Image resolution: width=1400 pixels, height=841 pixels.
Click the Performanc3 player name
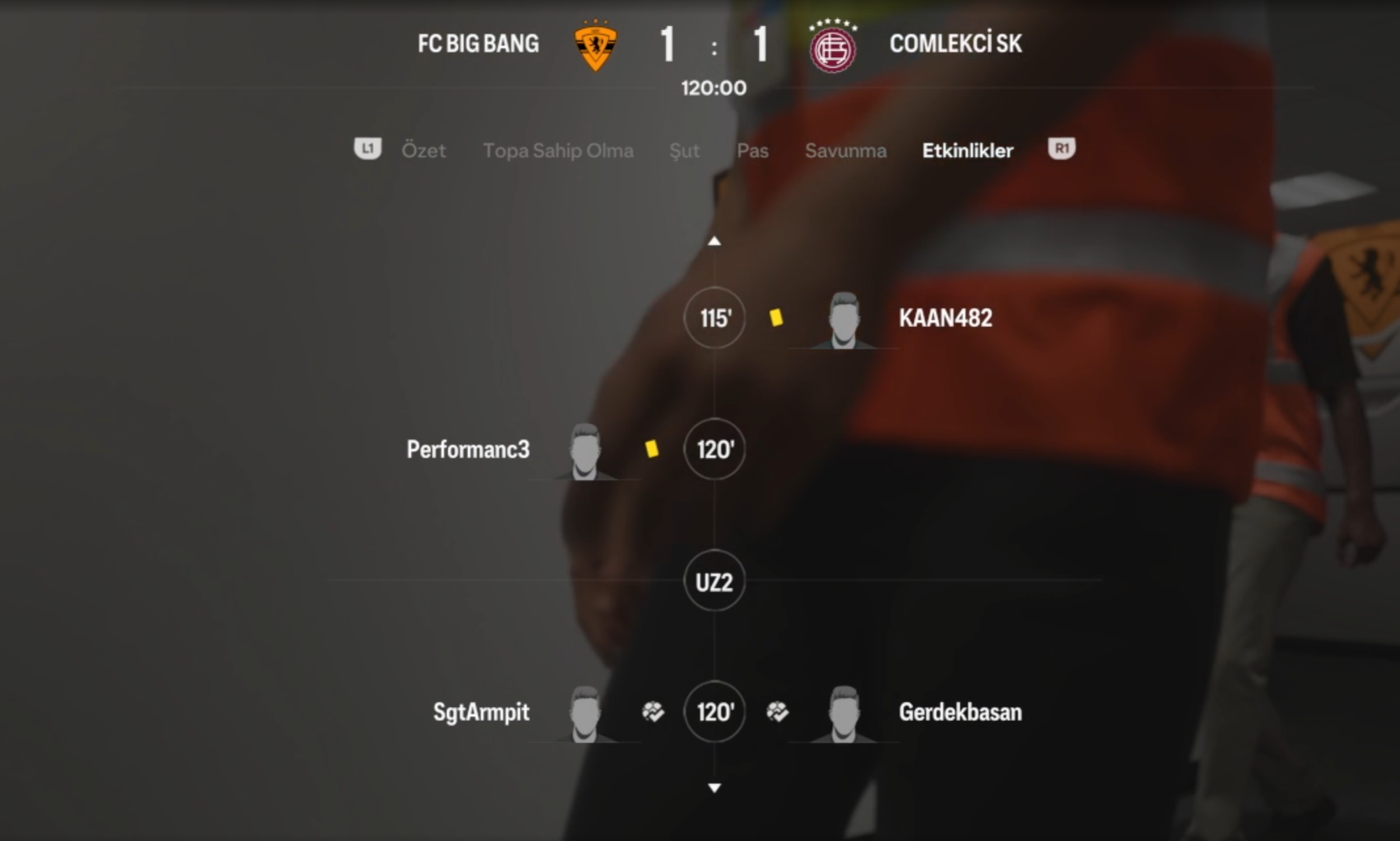468,449
